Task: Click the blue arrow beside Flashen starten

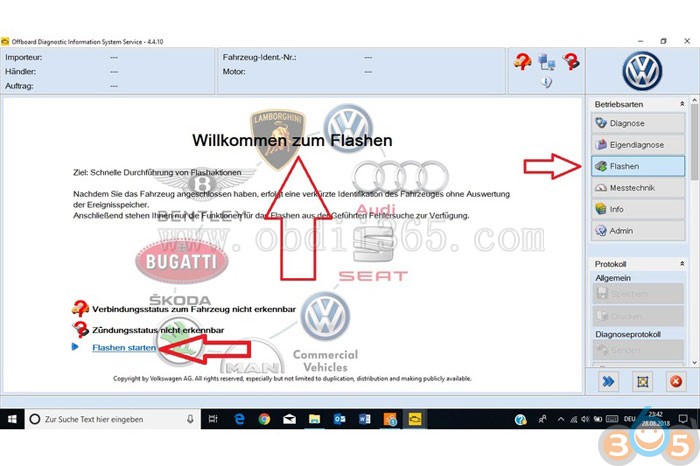Action: [75, 347]
